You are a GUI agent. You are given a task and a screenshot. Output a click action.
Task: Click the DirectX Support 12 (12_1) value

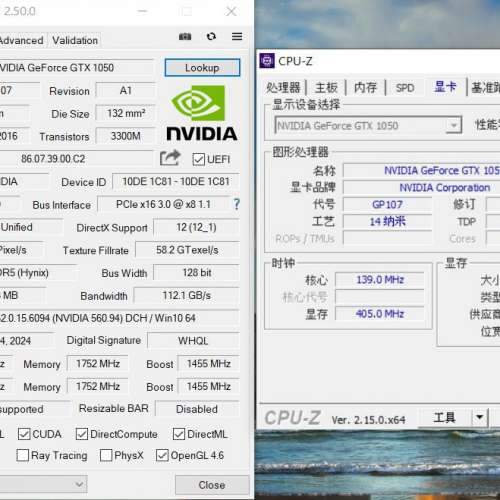click(196, 227)
